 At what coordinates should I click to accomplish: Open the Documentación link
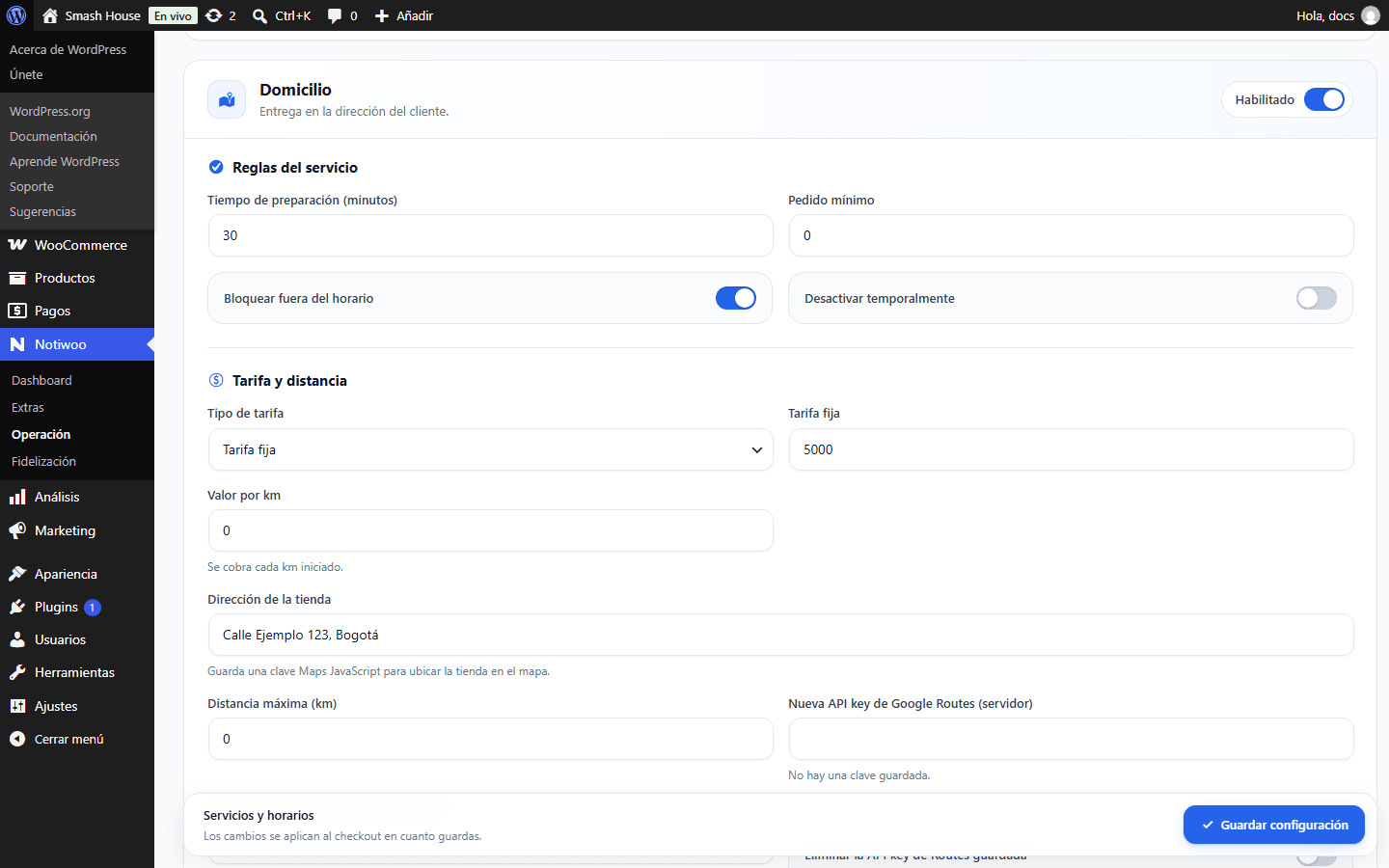(x=53, y=136)
